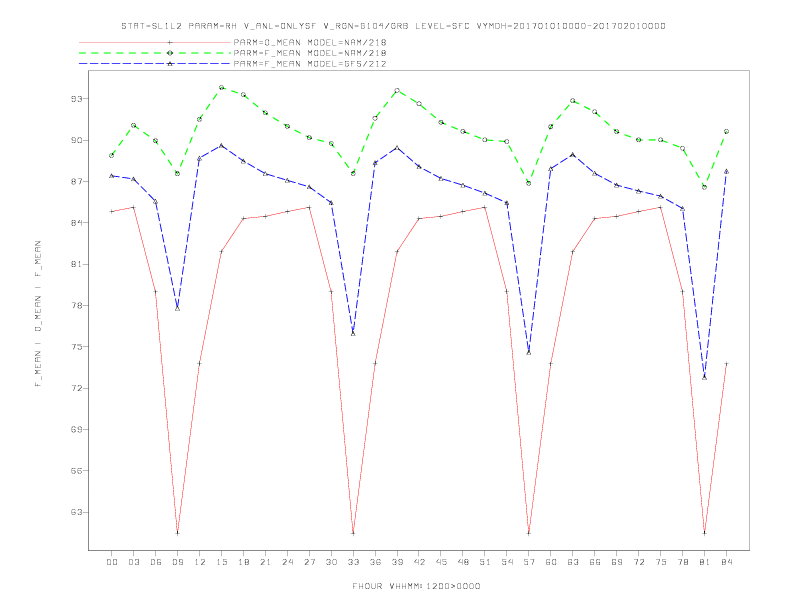Image resolution: width=792 pixels, height=612 pixels.
Task: Click forecast hour 54 label on horizontal axis
Action: pyautogui.click(x=507, y=562)
